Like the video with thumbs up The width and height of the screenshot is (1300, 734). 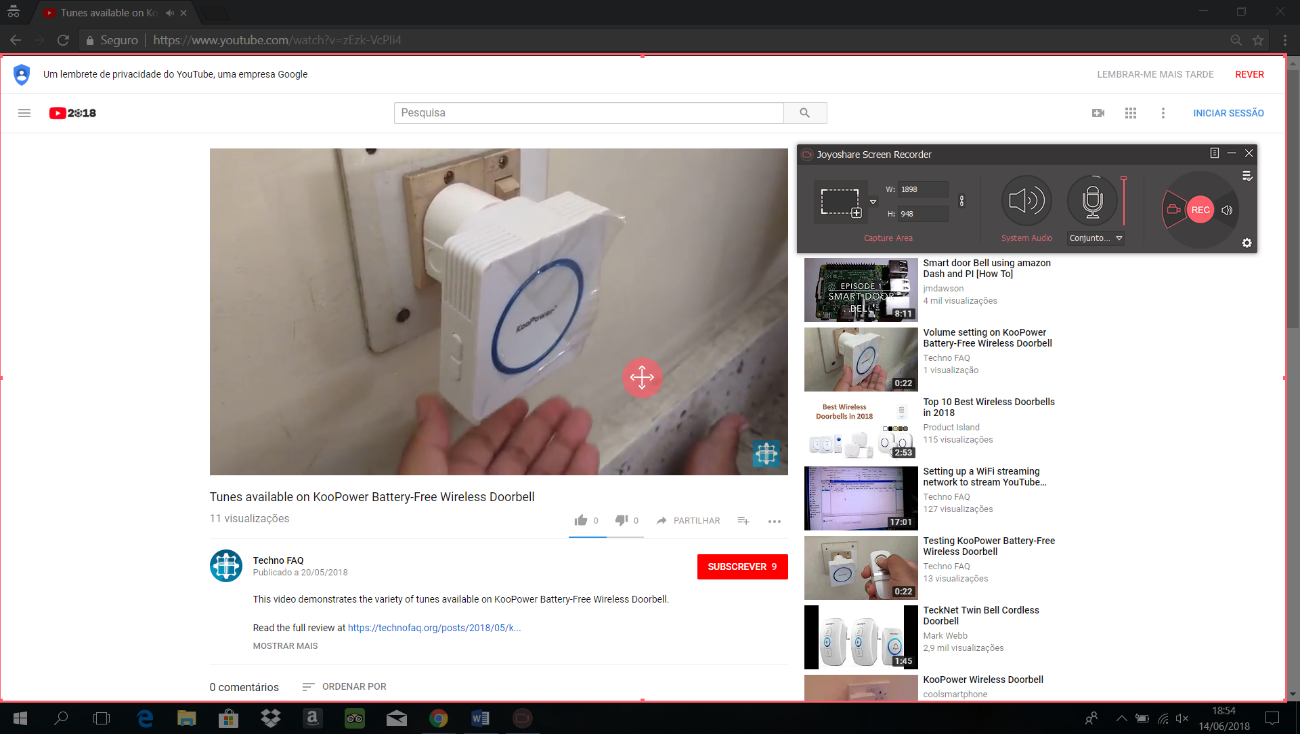pyautogui.click(x=581, y=520)
